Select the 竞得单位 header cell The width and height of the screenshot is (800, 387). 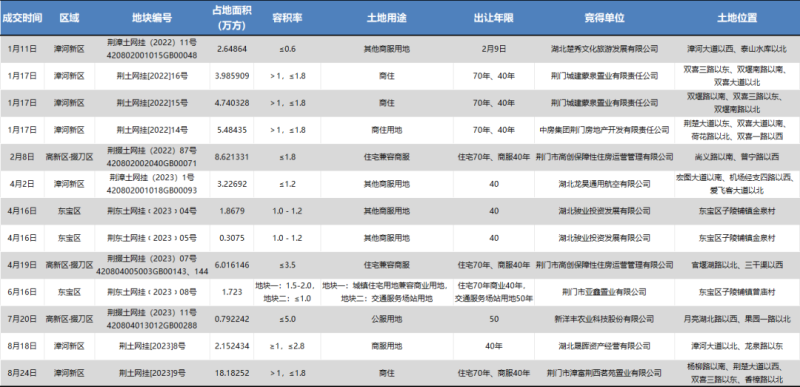604,17
